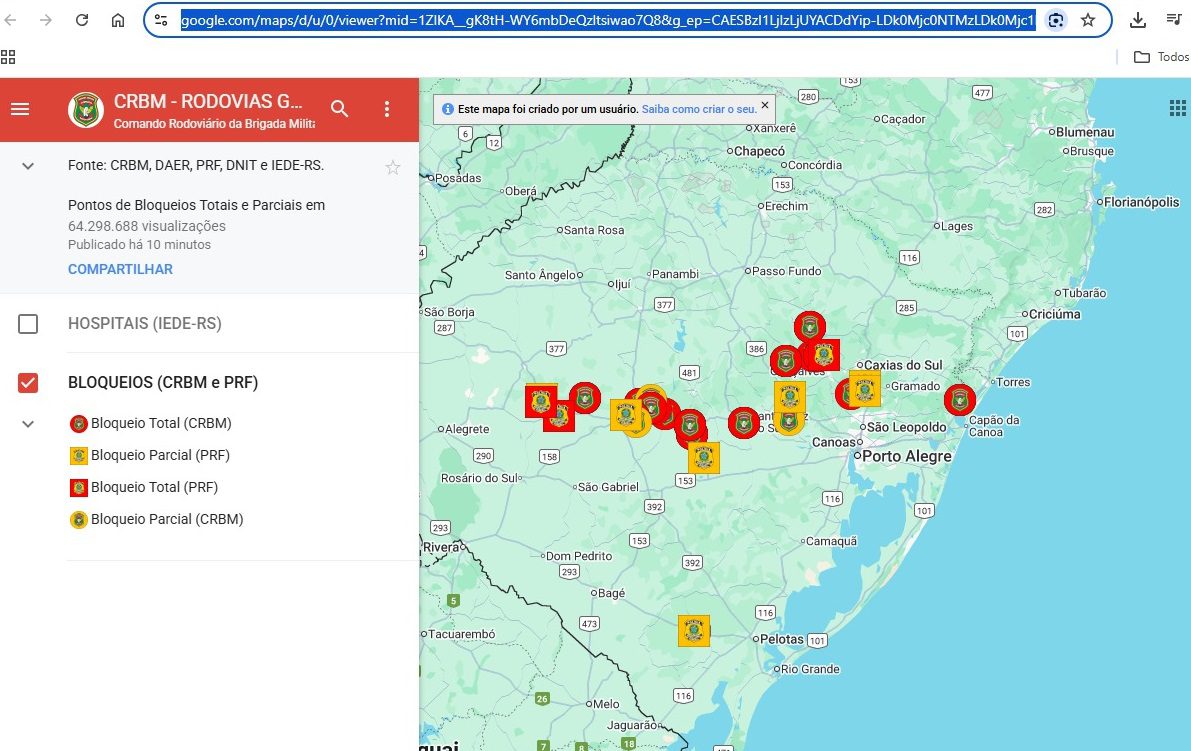Open the hamburger menu in map header
1191x751 pixels.
pyautogui.click(x=20, y=109)
